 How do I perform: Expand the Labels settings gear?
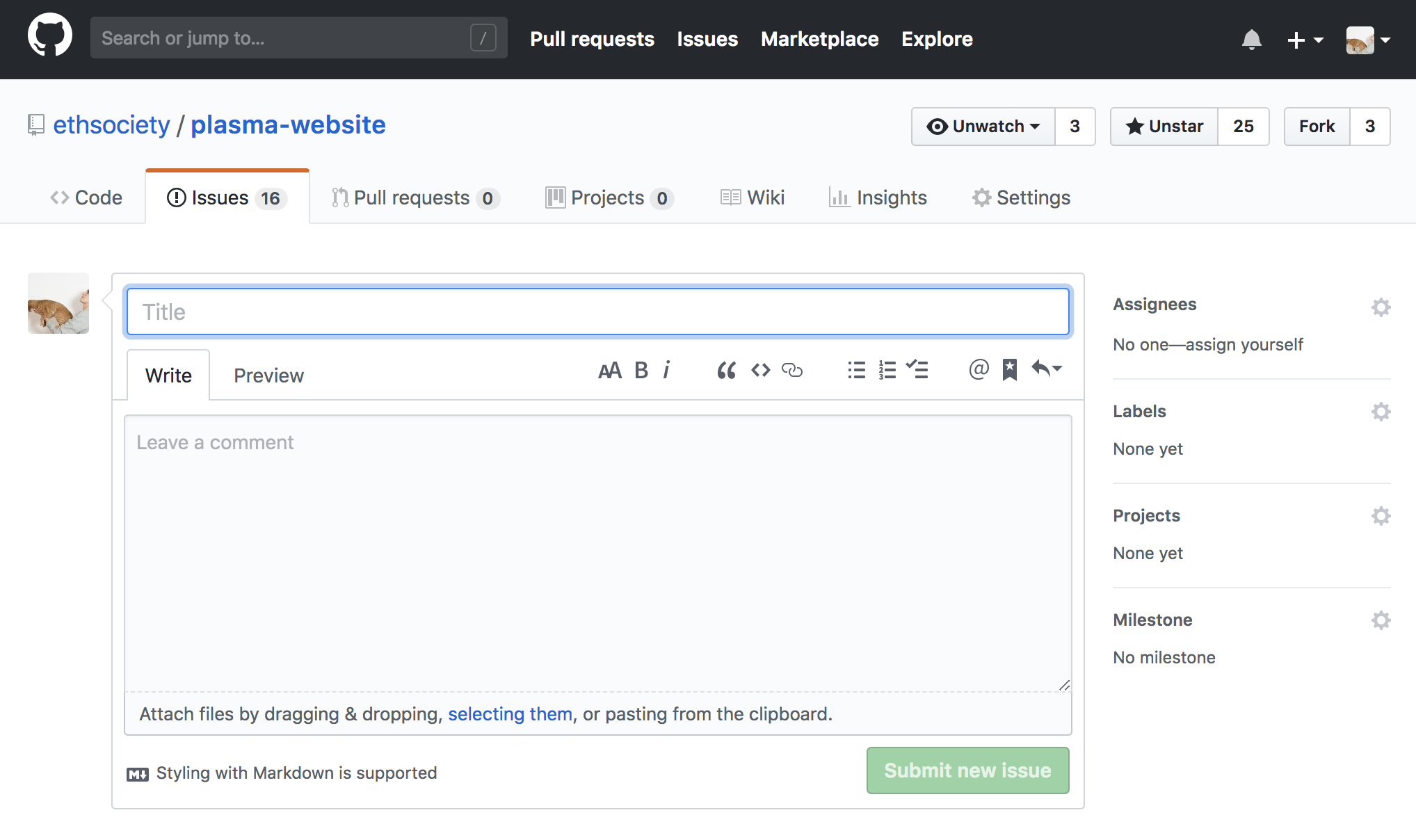(x=1380, y=412)
